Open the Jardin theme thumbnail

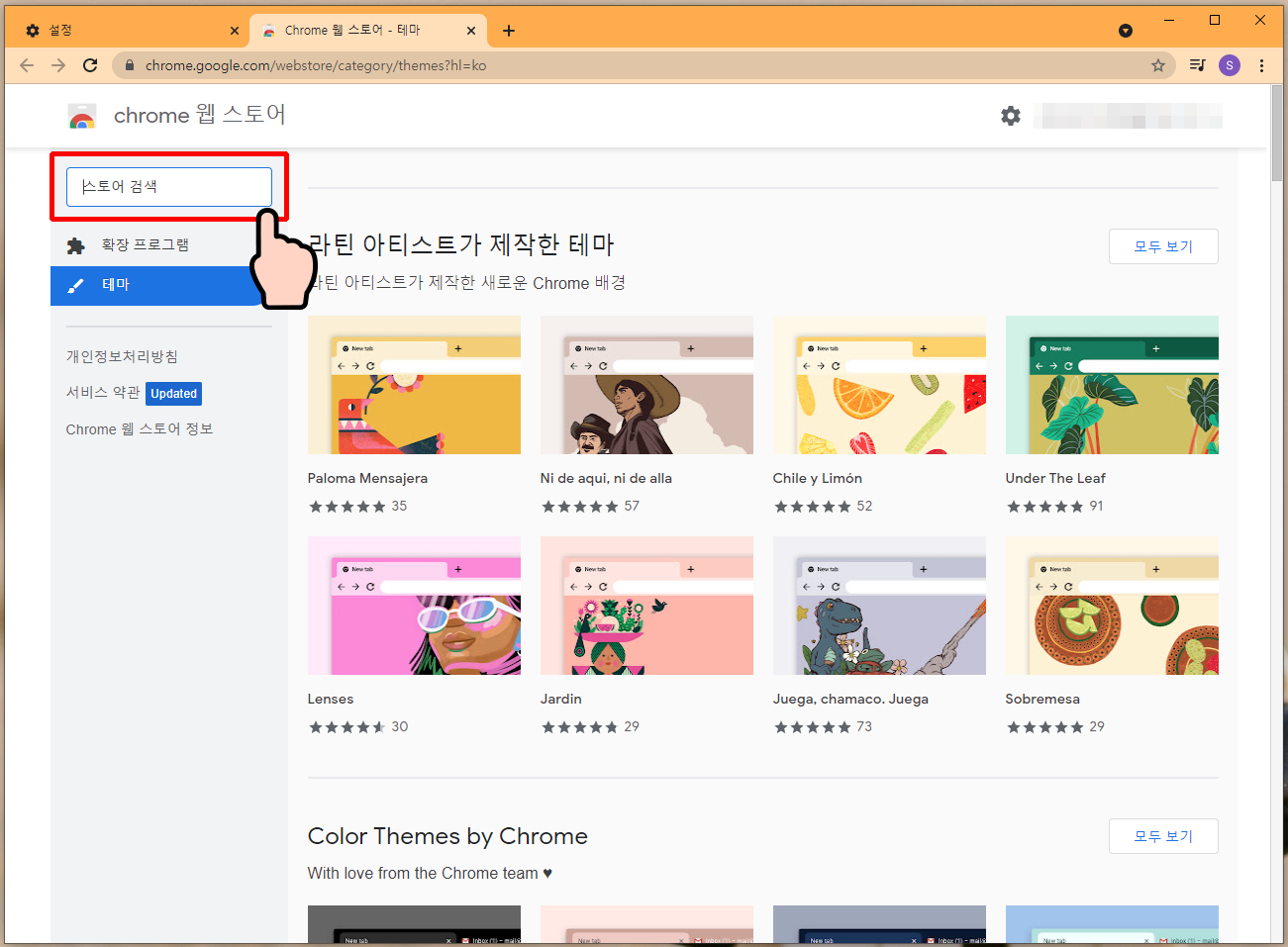click(646, 606)
